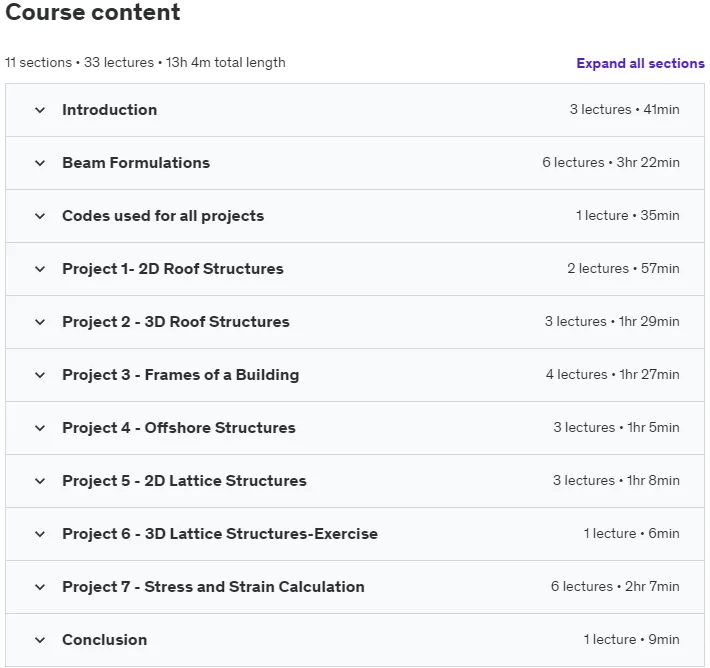The width and height of the screenshot is (710, 668).
Task: Expand chevron of Project 5 - 2D Lattice Structures
Action: point(40,481)
